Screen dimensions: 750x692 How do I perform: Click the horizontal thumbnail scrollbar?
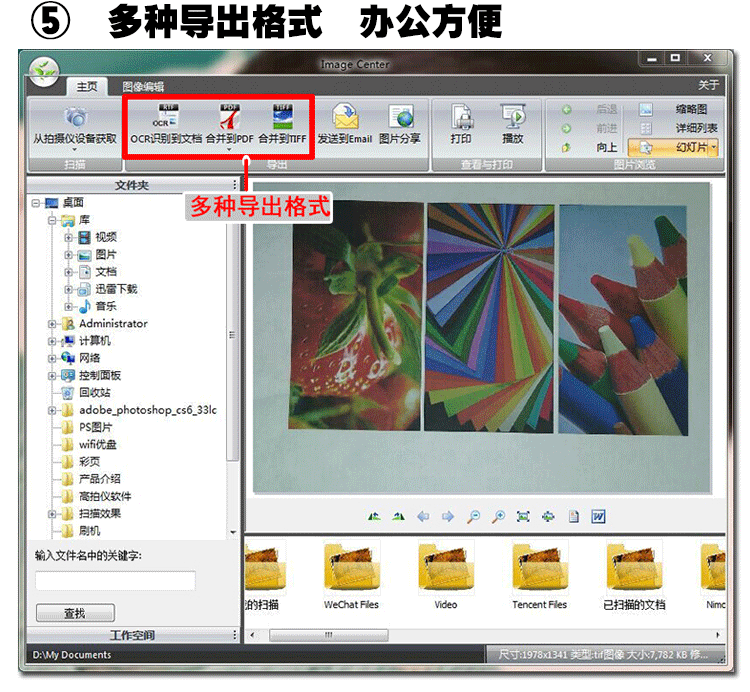click(329, 635)
